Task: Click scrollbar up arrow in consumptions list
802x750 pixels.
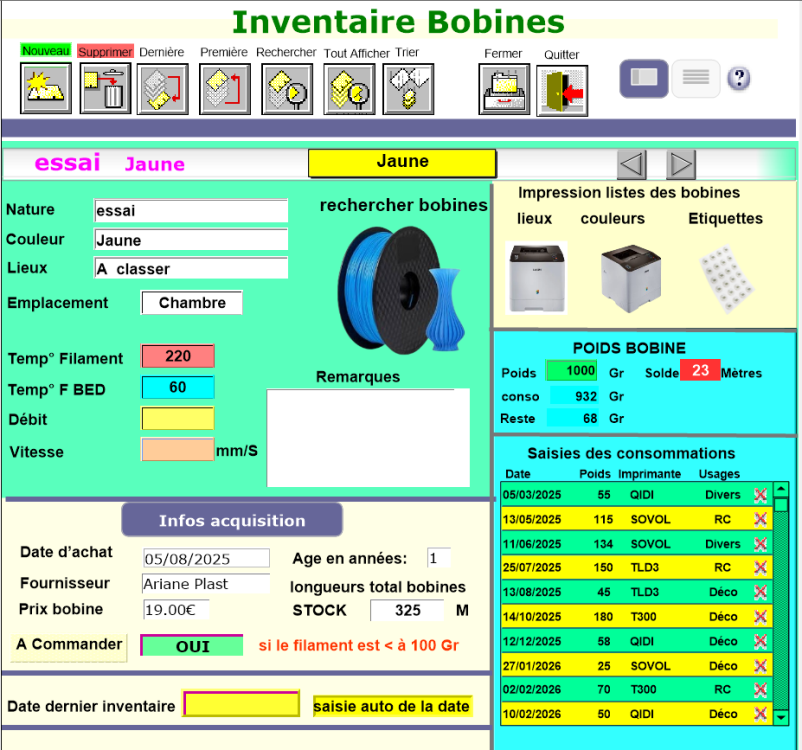Action: click(781, 490)
